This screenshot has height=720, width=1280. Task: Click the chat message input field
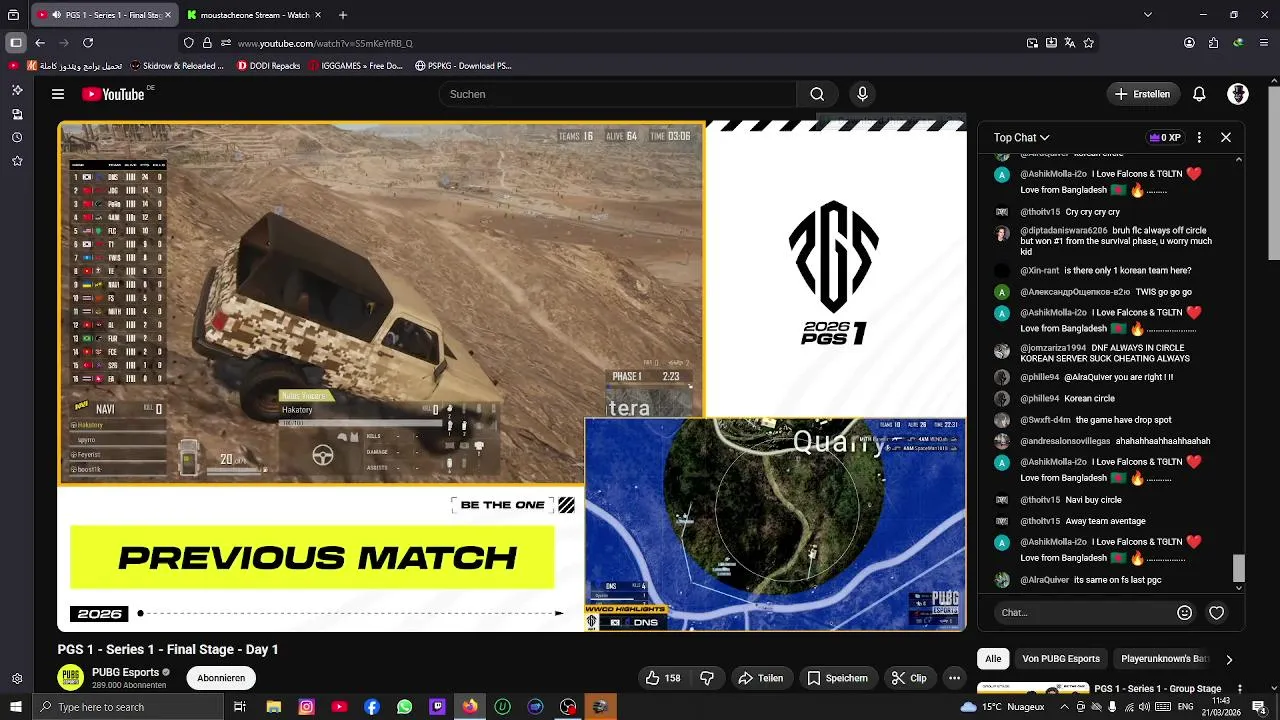[x=1084, y=613]
